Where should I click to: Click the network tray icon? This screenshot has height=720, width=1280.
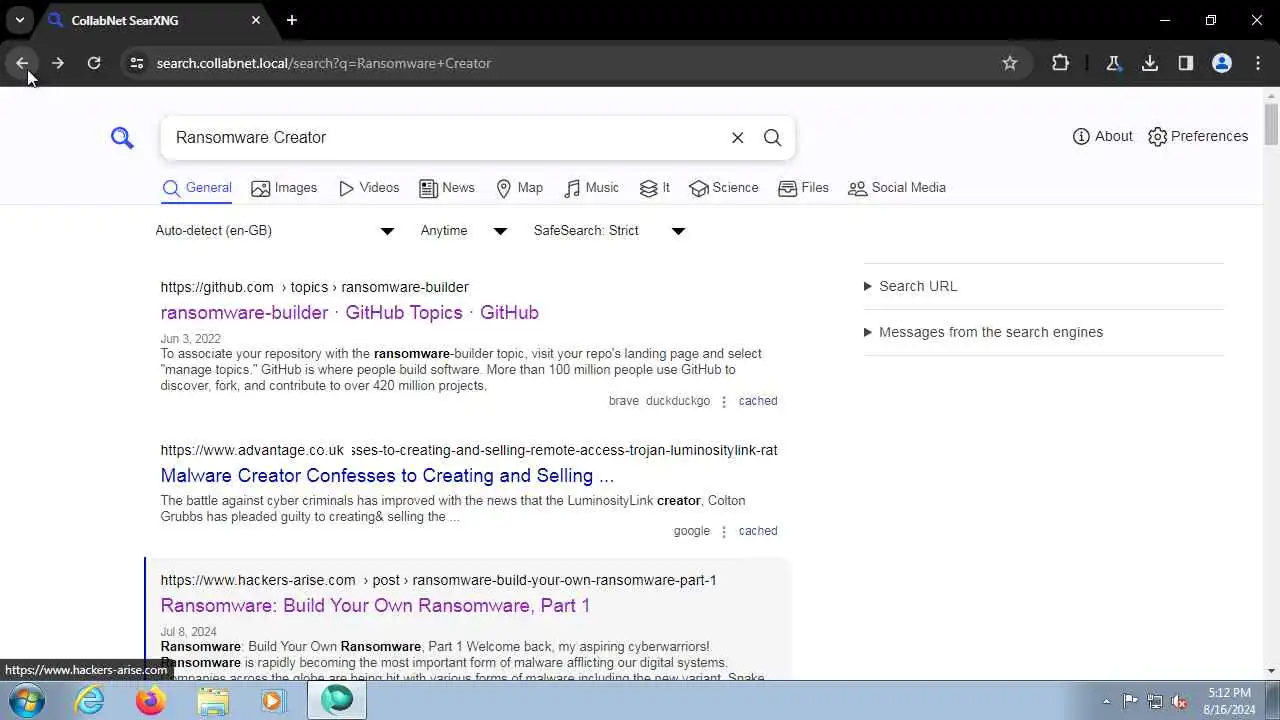1155,701
